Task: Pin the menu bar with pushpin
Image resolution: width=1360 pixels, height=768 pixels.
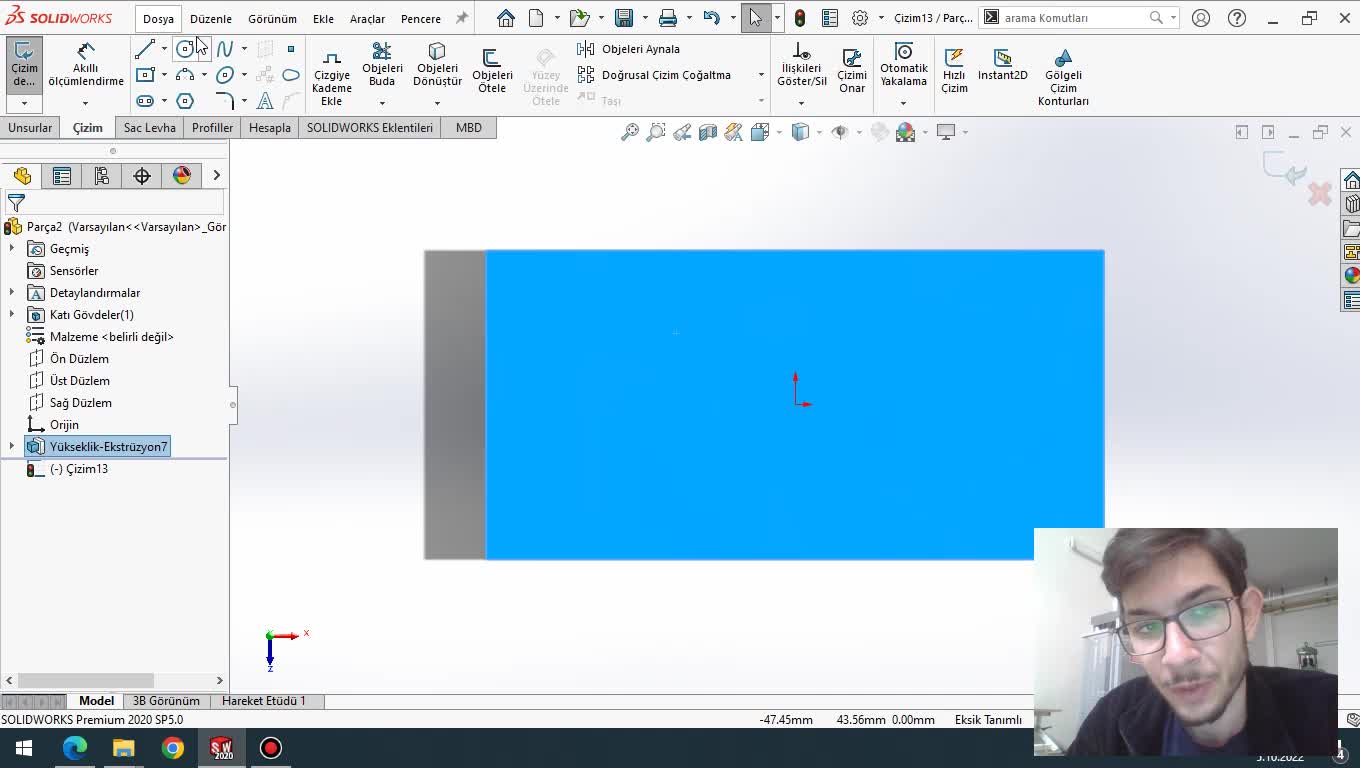Action: click(461, 18)
